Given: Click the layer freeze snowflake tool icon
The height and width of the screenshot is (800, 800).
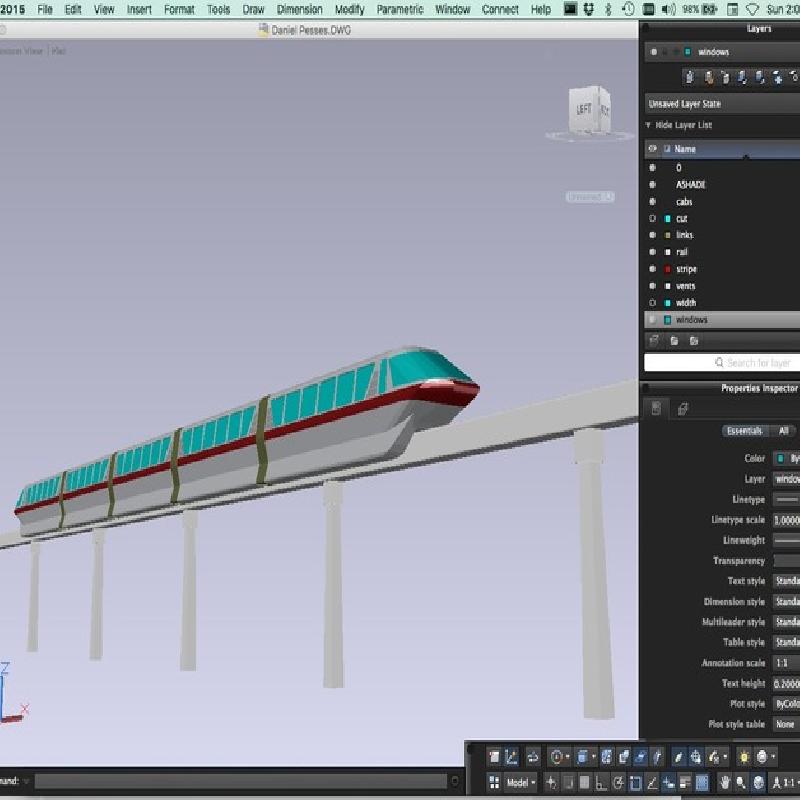Looking at the screenshot, I should point(777,77).
